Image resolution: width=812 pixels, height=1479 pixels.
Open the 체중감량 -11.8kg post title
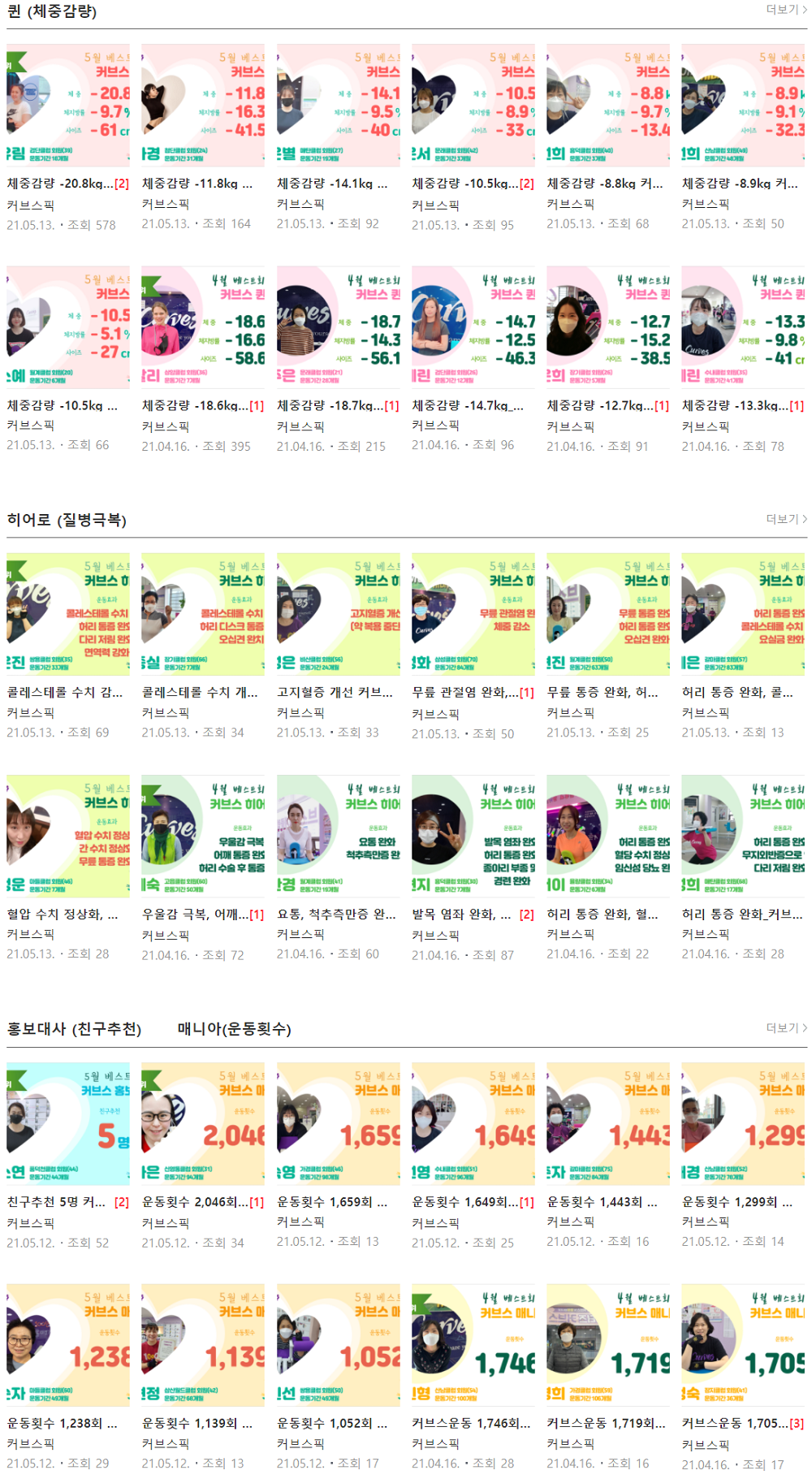click(197, 184)
